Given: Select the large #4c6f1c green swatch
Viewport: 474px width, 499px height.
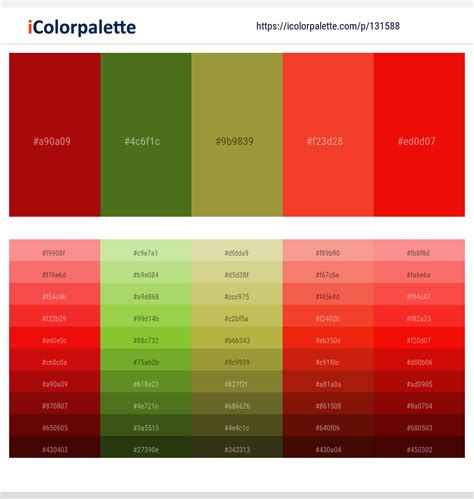Looking at the screenshot, I should [x=146, y=135].
